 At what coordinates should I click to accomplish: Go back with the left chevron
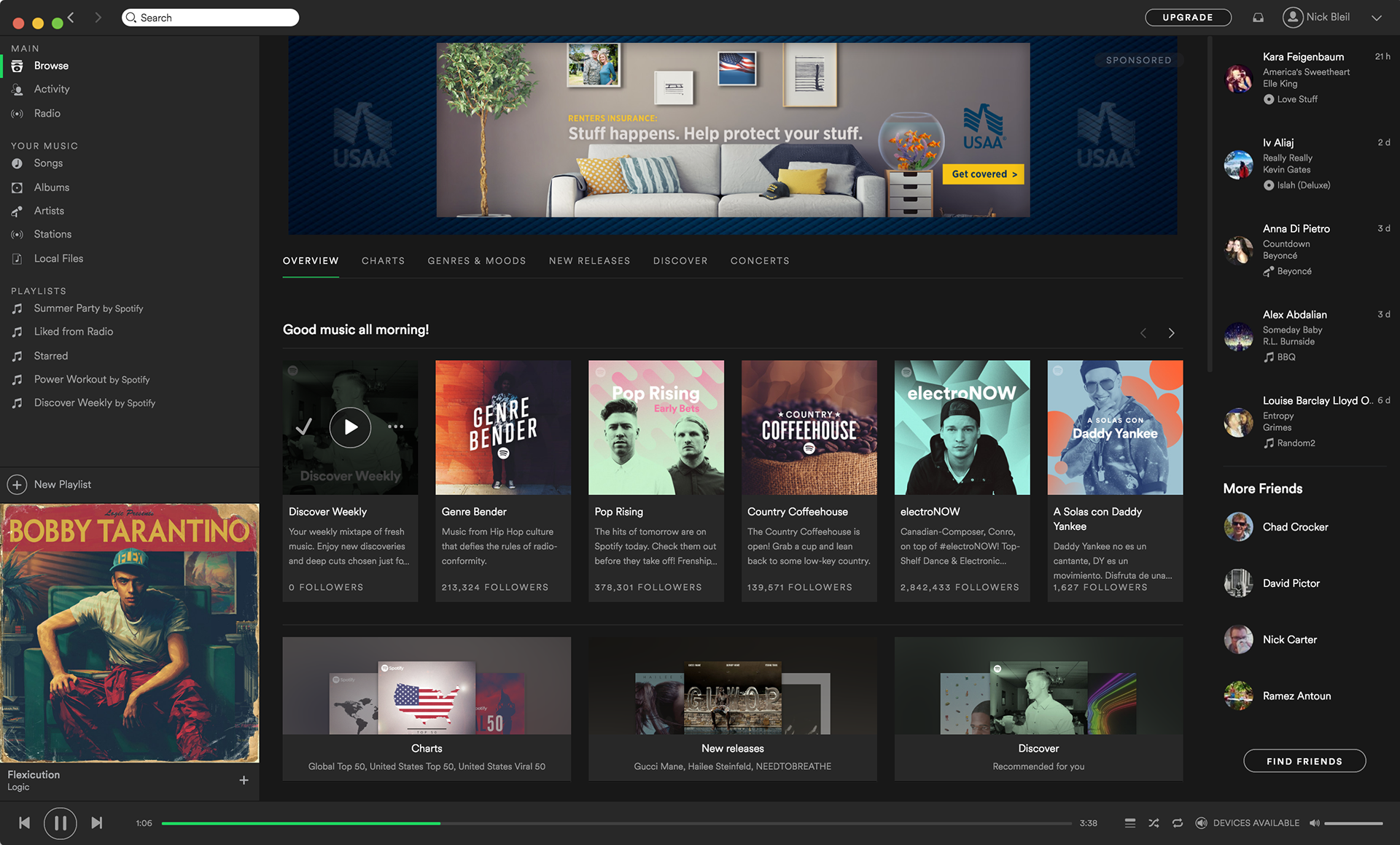71,17
